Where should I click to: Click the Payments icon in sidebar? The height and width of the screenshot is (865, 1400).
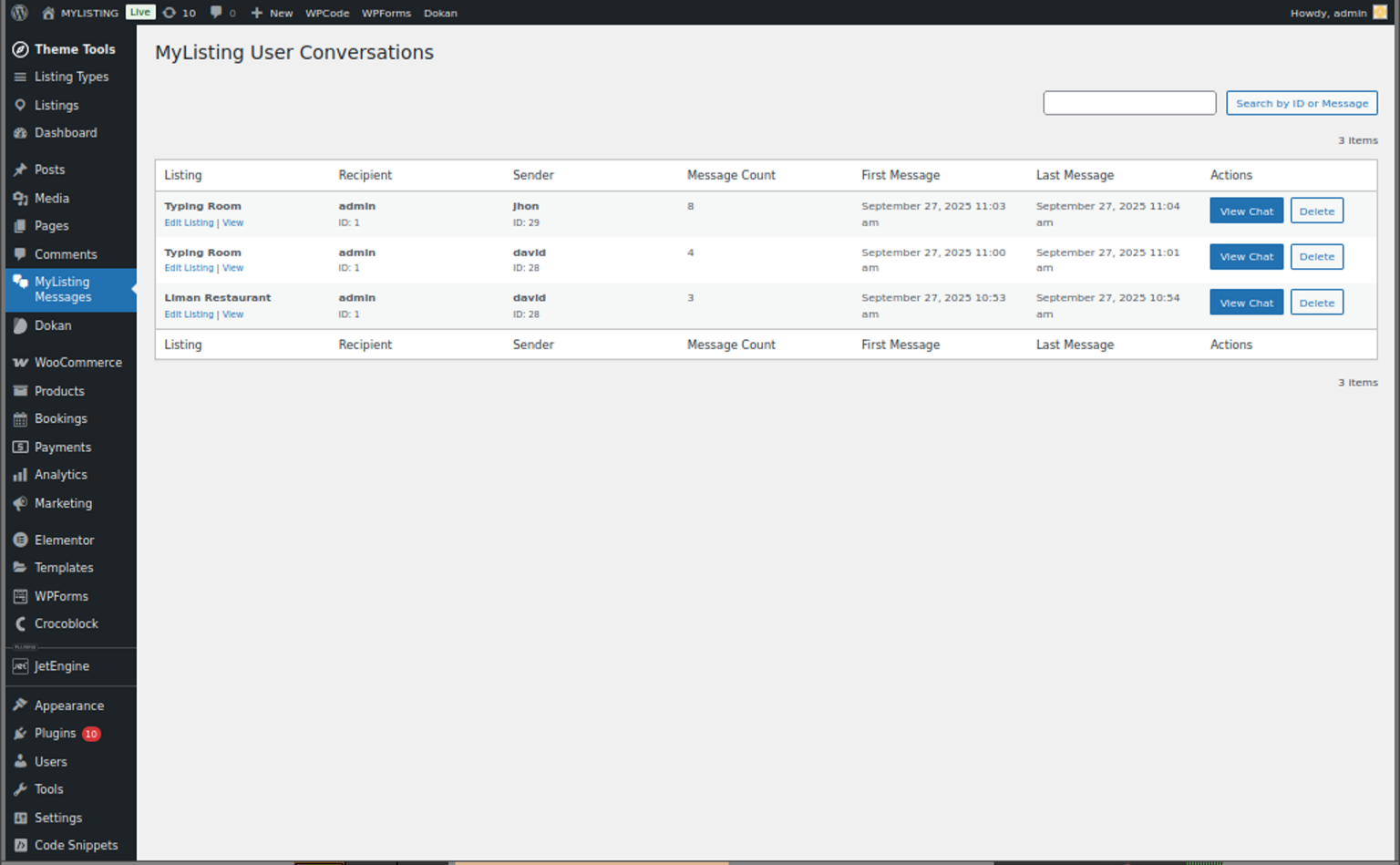[20, 448]
